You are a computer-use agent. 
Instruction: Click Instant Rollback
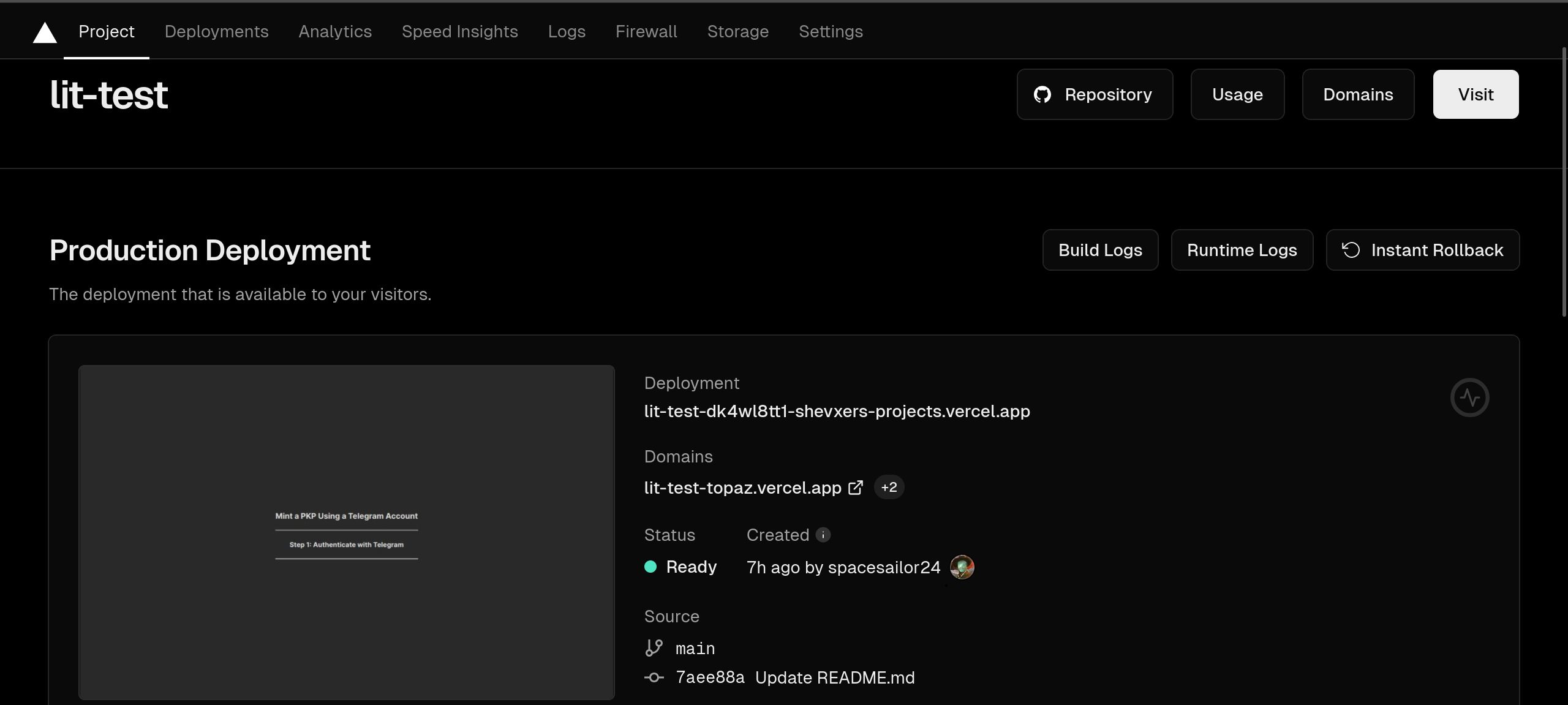1422,250
